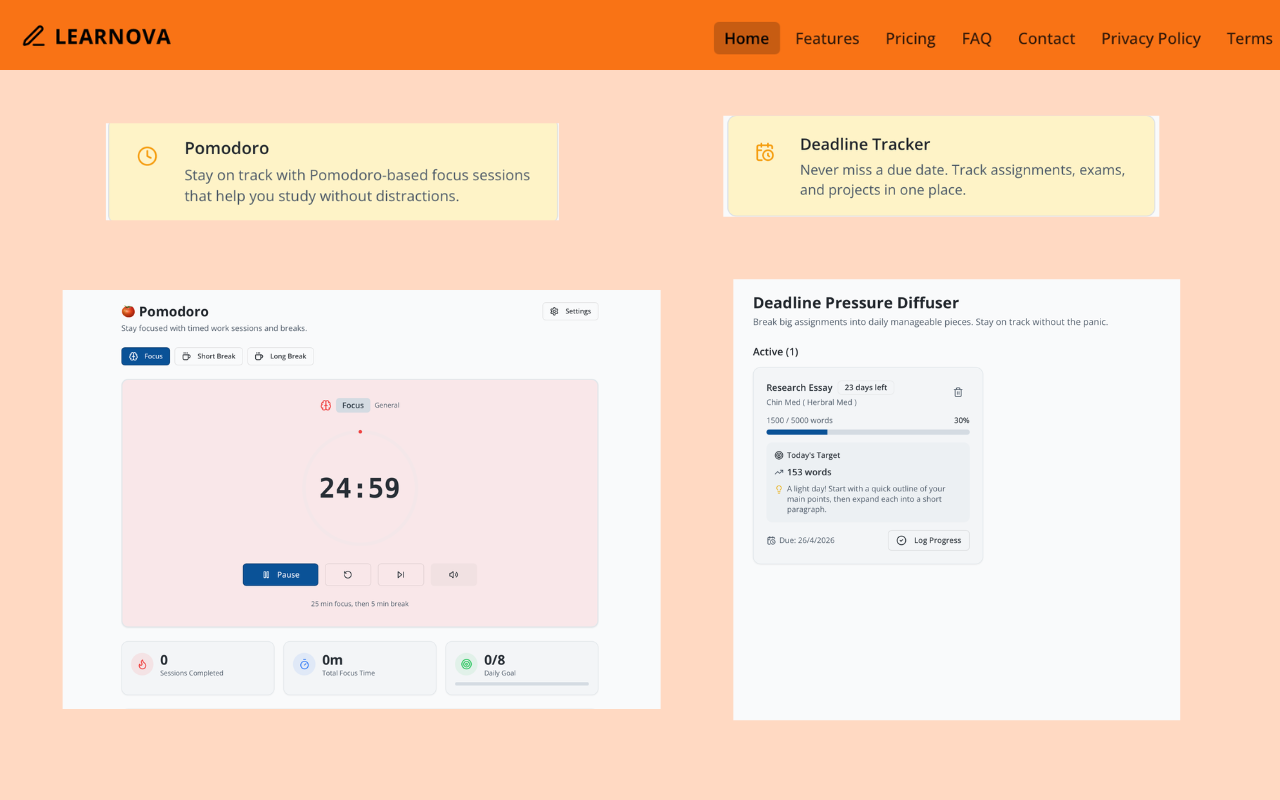The image size is (1280, 800).
Task: Click the calendar icon beside Due: 26/4/2026
Action: pyautogui.click(x=771, y=540)
